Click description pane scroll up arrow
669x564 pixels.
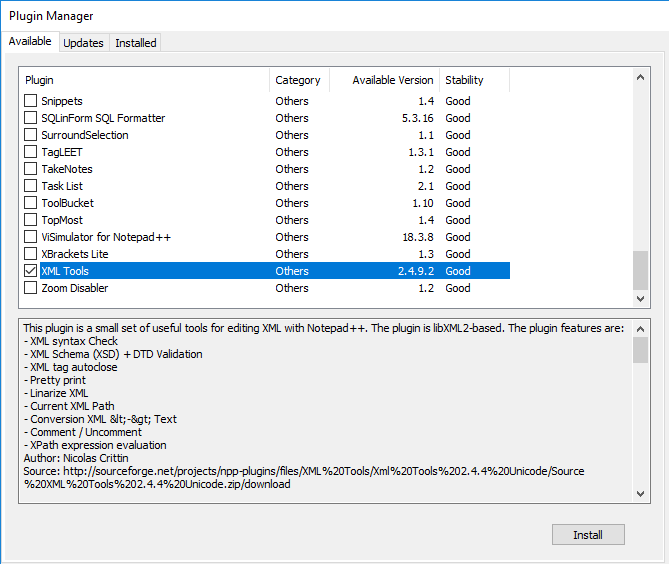coord(640,329)
